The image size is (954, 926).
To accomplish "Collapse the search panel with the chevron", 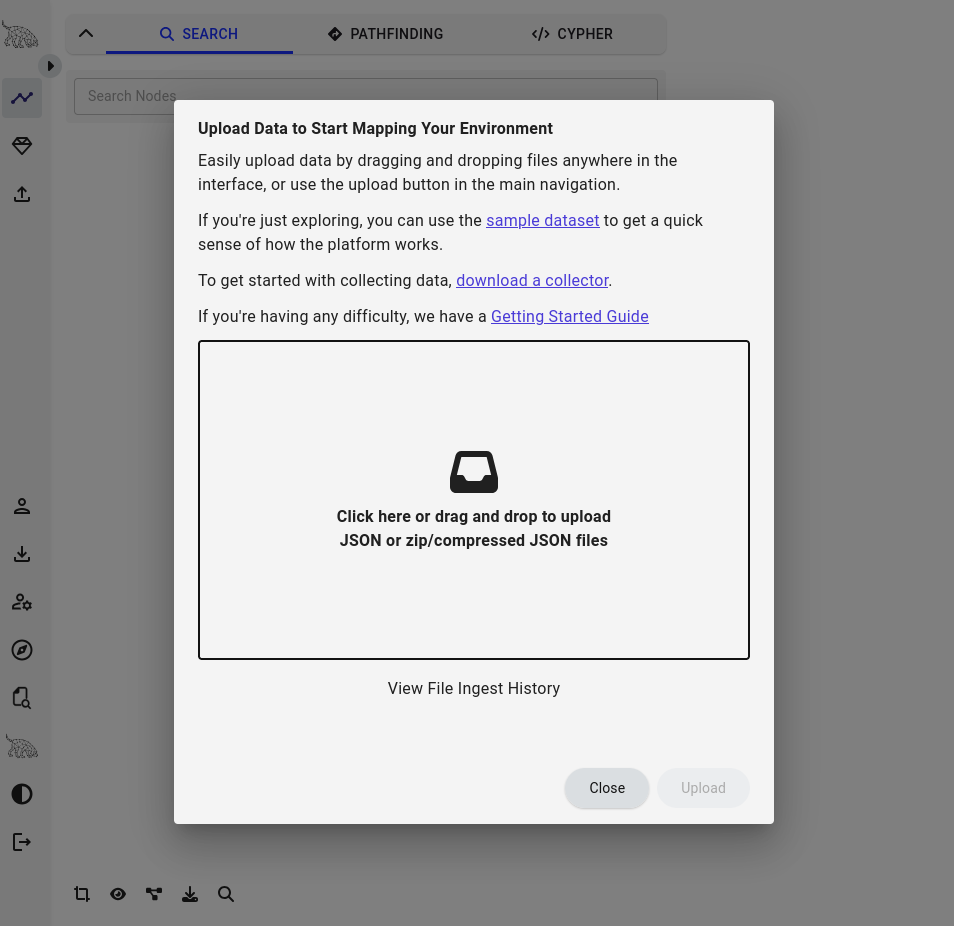I will coord(86,33).
